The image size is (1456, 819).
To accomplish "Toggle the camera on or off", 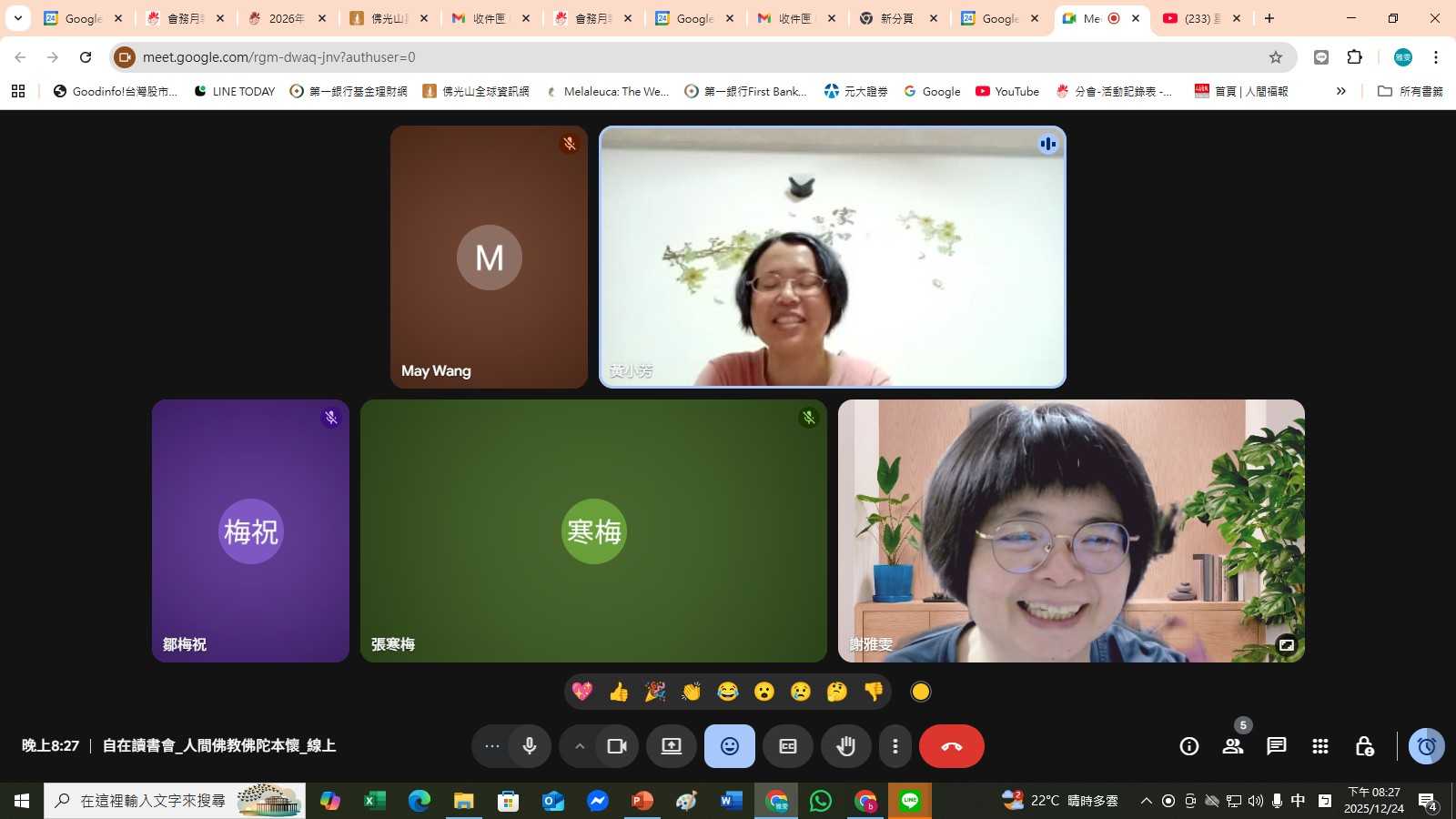I will pos(617,746).
